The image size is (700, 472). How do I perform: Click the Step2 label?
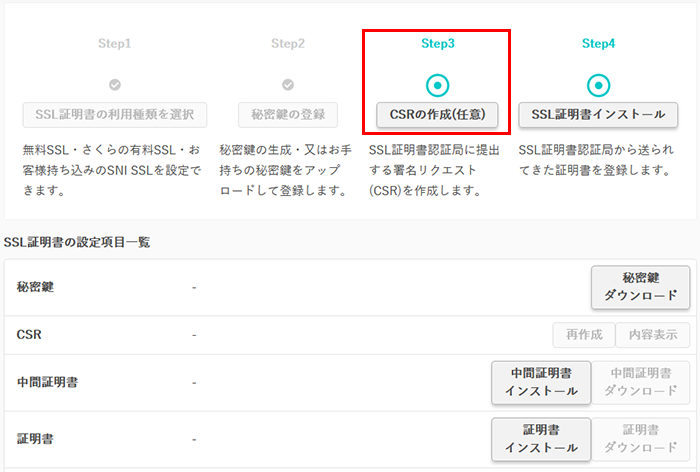click(288, 44)
